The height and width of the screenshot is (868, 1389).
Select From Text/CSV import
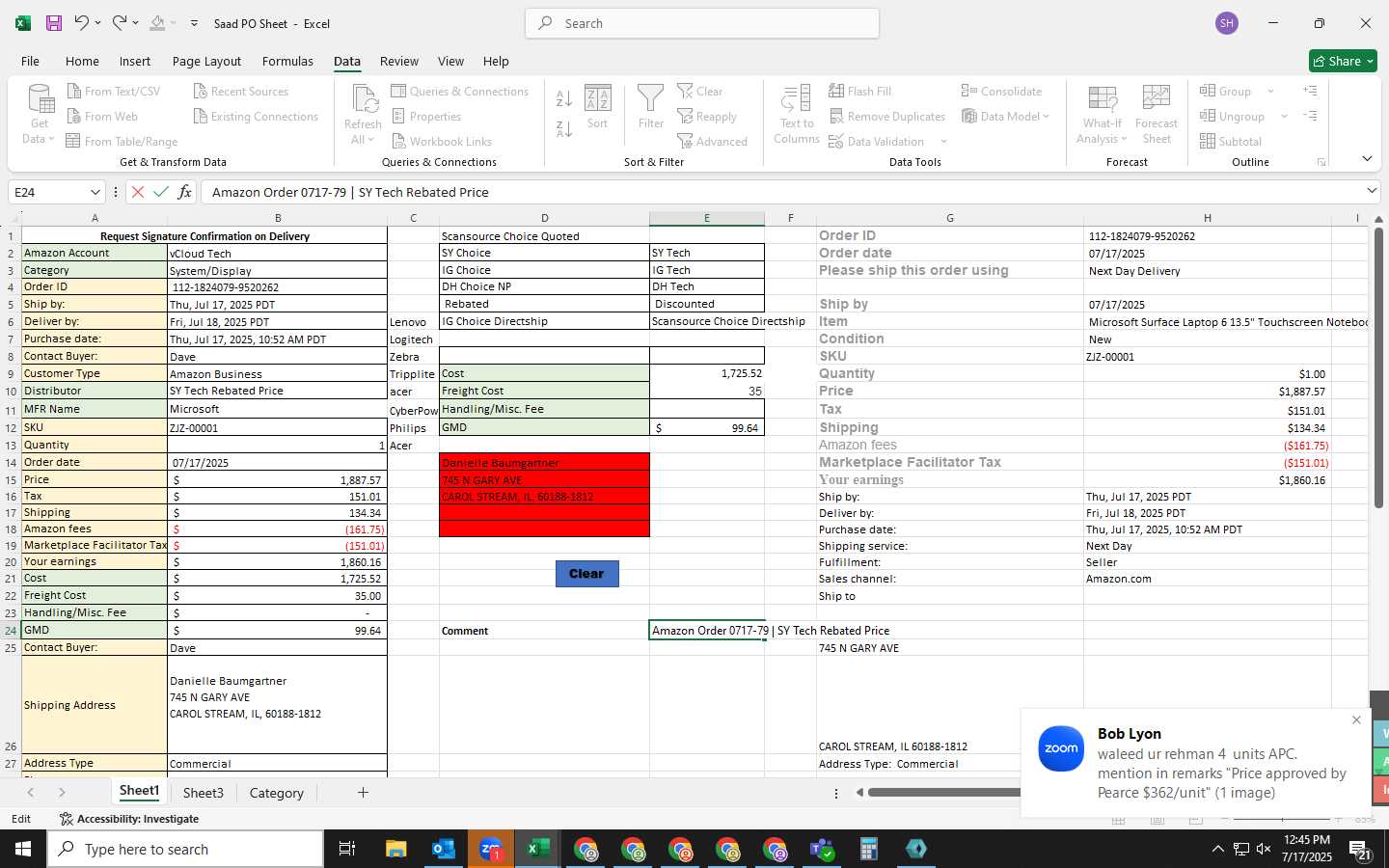pos(113,91)
